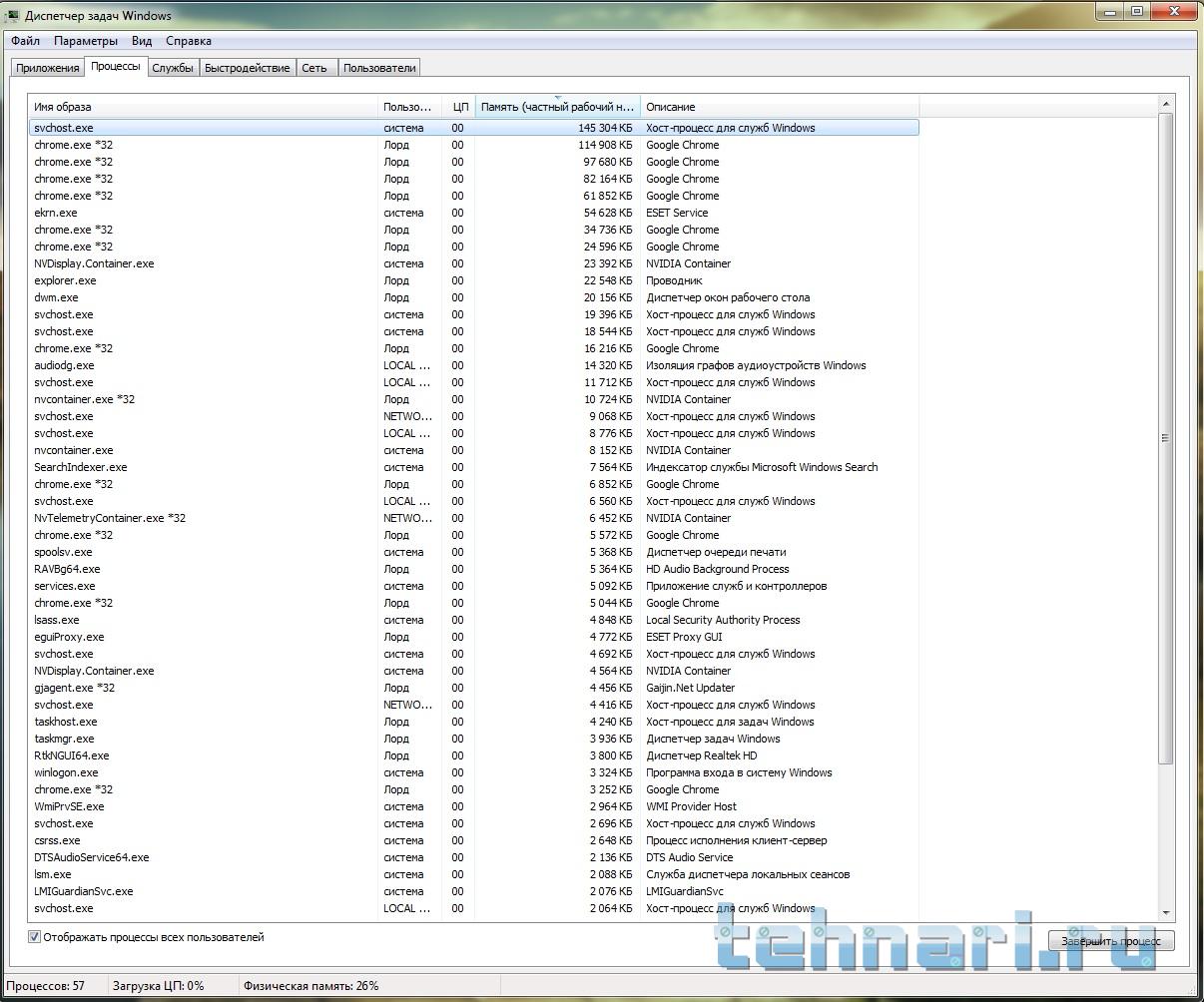This screenshot has width=1204, height=1002.
Task: Click the Завершить процесс button
Action: [x=1111, y=941]
